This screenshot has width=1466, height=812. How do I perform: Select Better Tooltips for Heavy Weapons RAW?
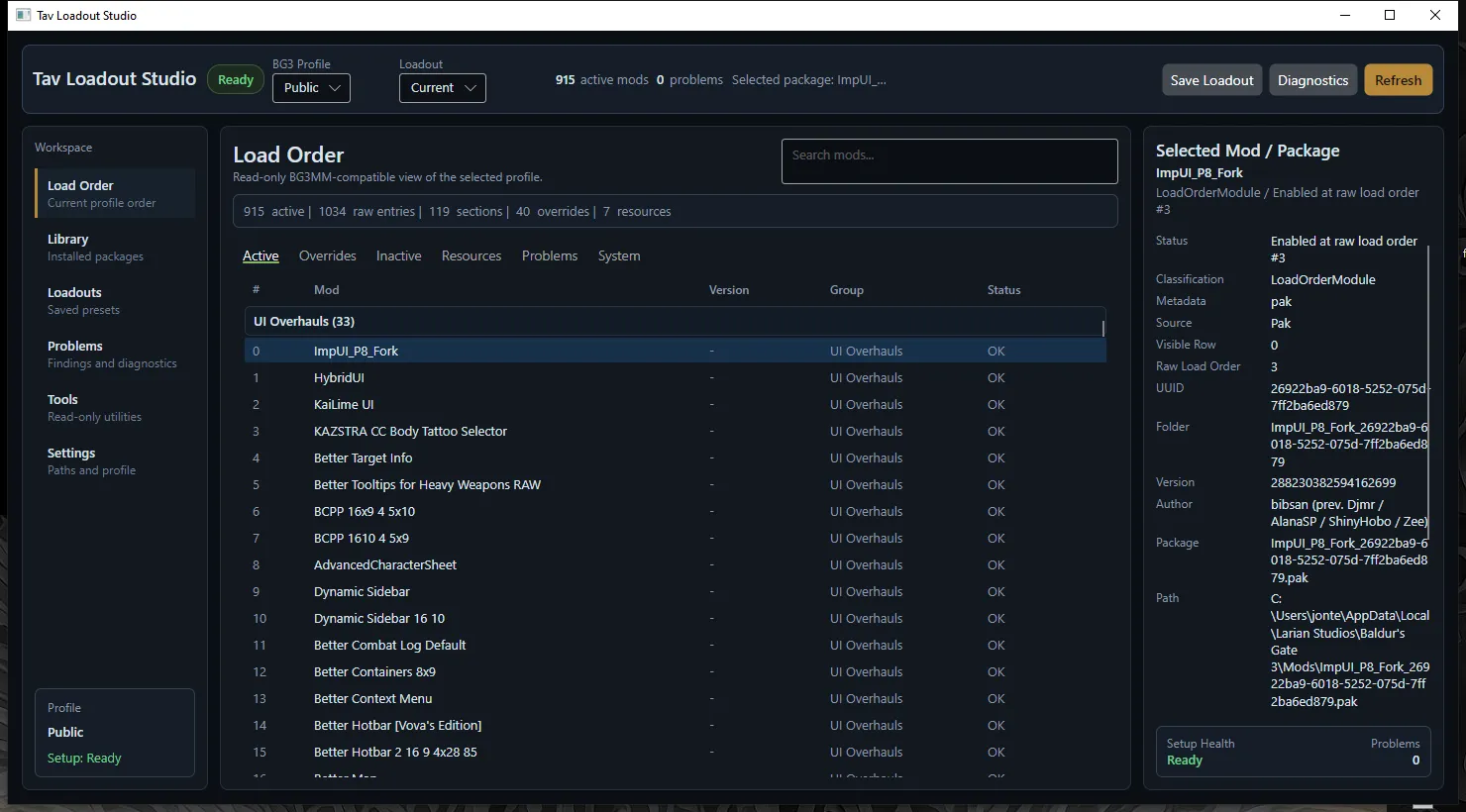[675, 485]
